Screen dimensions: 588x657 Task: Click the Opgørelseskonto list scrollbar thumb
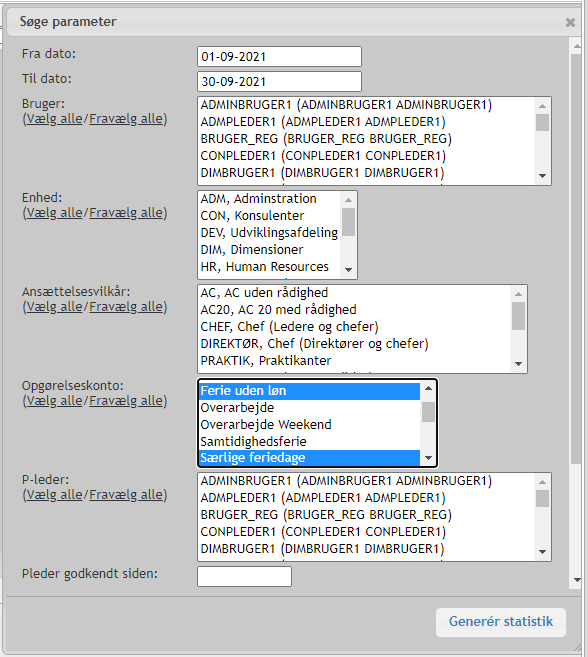(428, 412)
